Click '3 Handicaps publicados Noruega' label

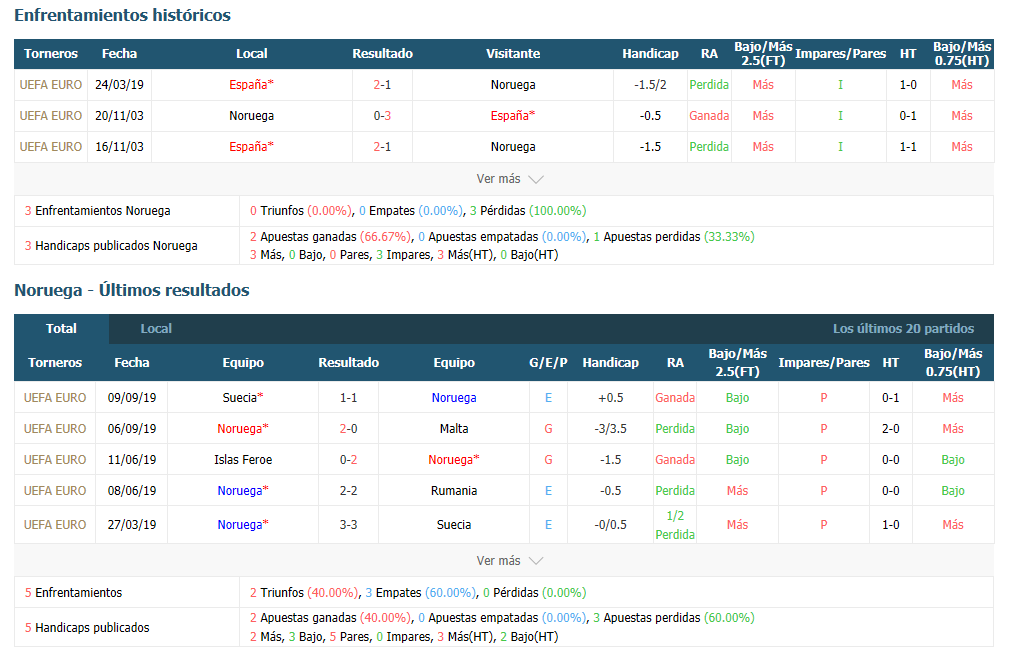point(111,246)
